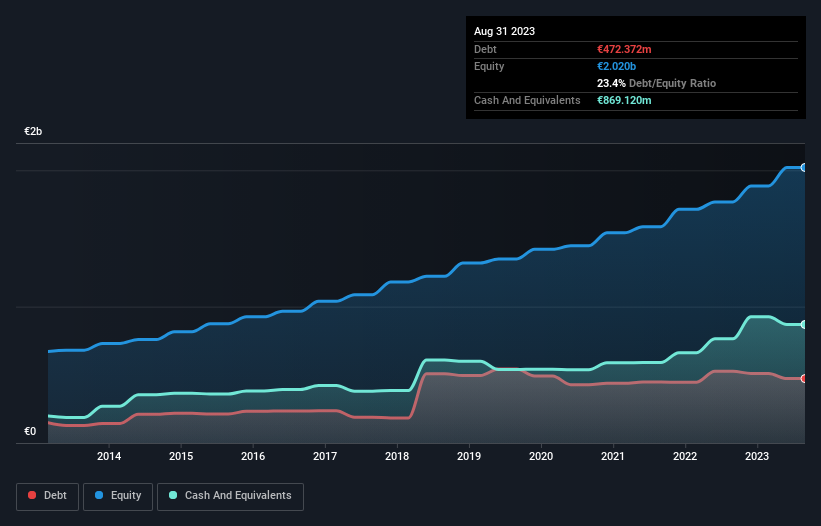Click the €2.020b equity value
Image resolution: width=821 pixels, height=526 pixels.
click(616, 66)
